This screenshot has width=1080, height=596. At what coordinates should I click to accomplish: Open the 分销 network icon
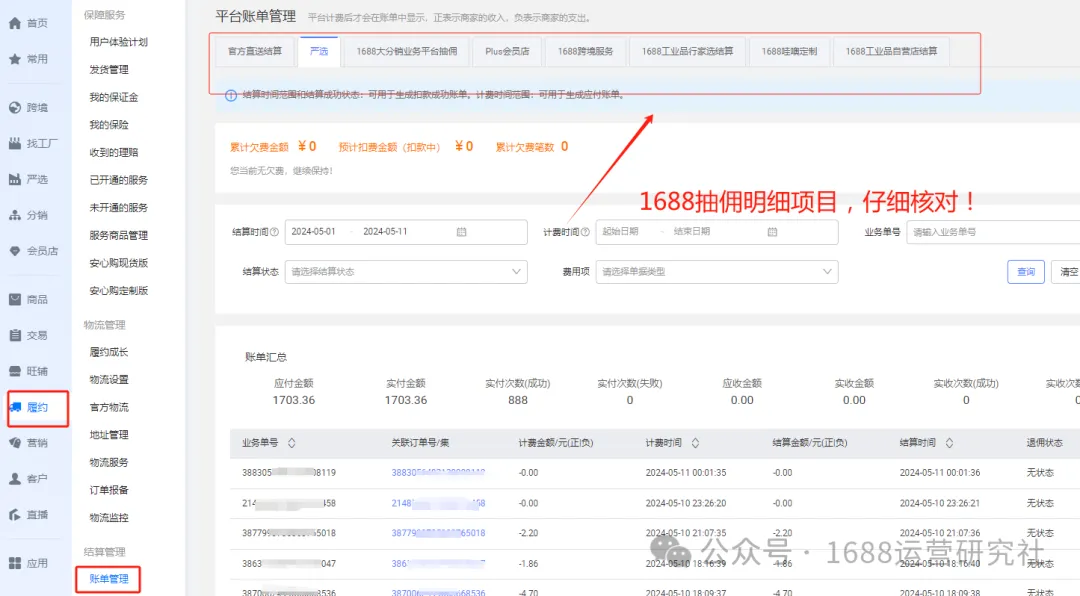[15, 215]
